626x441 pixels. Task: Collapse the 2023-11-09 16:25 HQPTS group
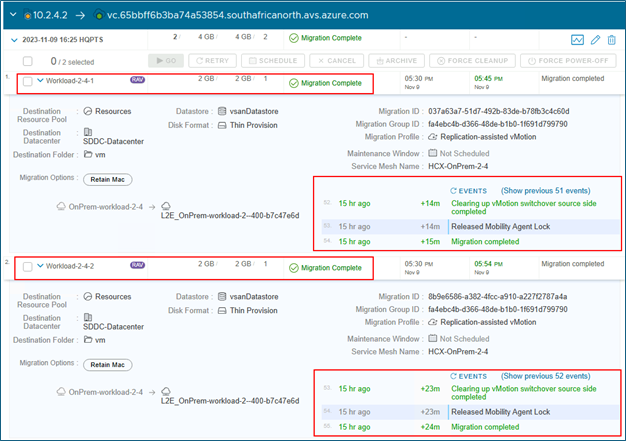click(x=14, y=40)
